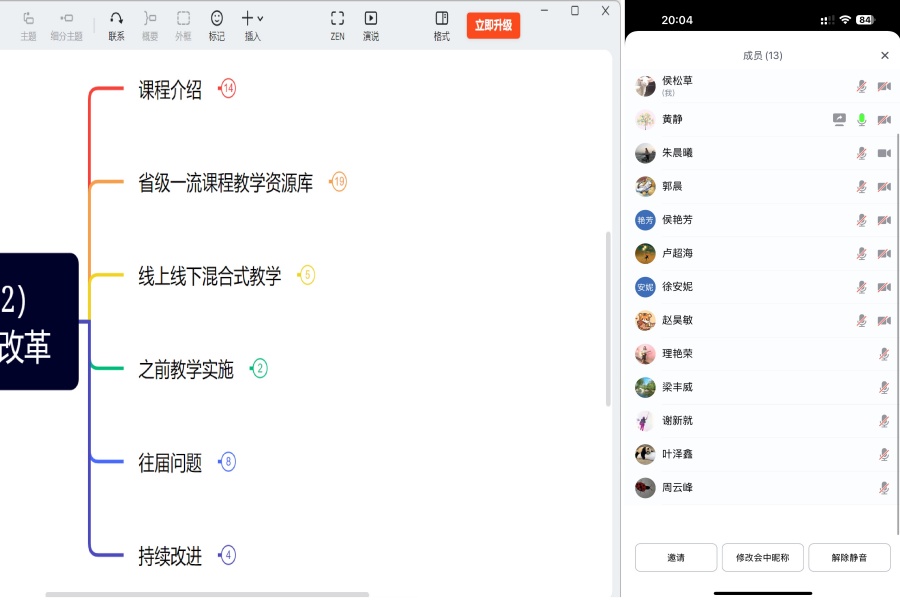900x600 pixels.
Task: Click 解除静音 to unmute
Action: tap(849, 558)
